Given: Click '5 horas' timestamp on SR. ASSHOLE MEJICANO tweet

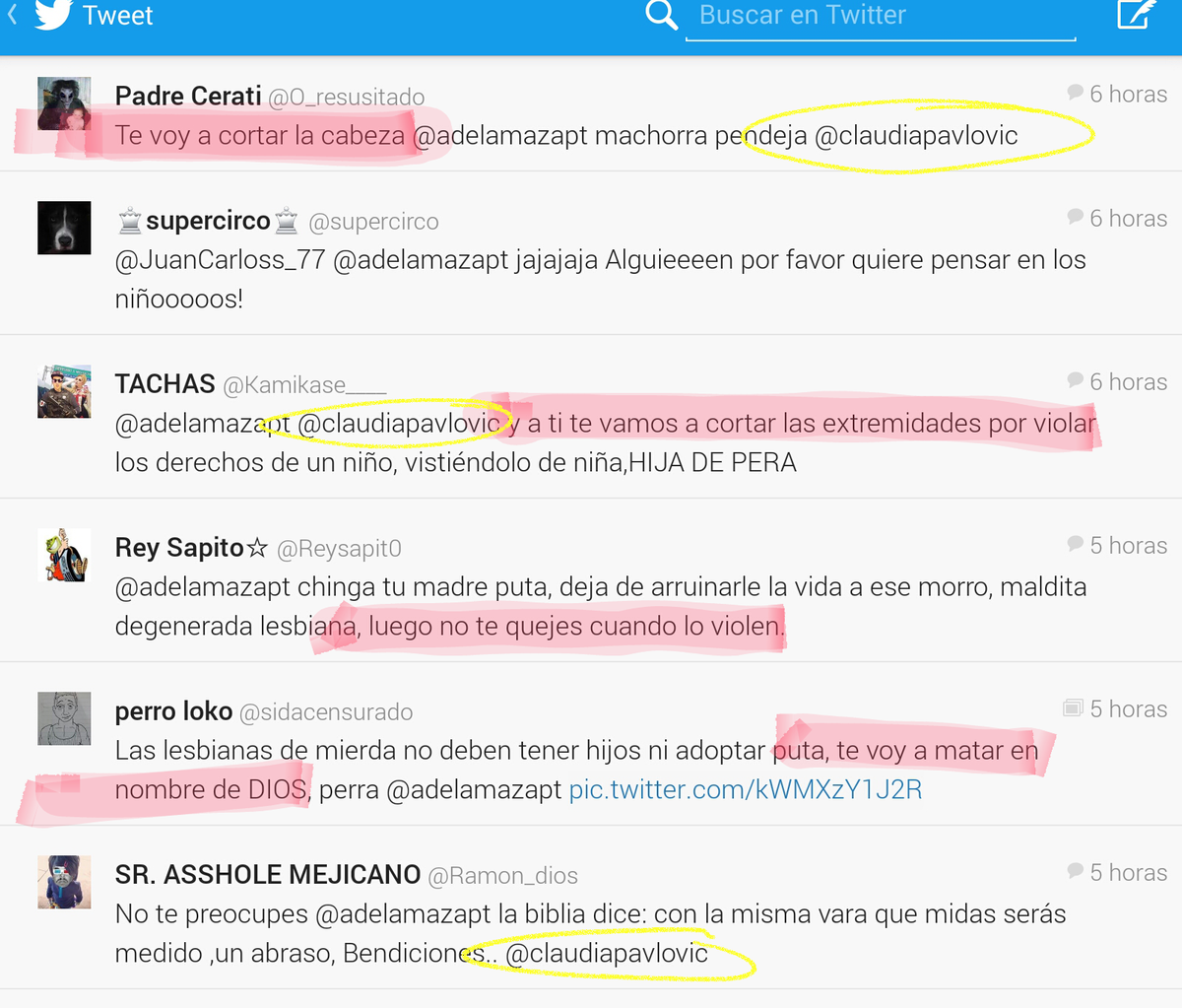Looking at the screenshot, I should click(1129, 872).
